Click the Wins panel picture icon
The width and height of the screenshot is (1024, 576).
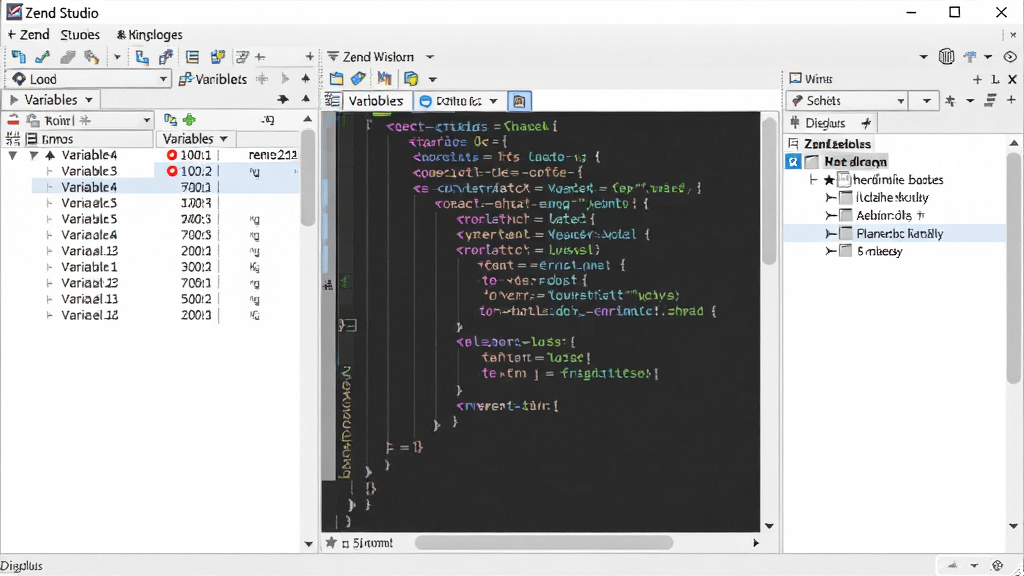(x=795, y=78)
